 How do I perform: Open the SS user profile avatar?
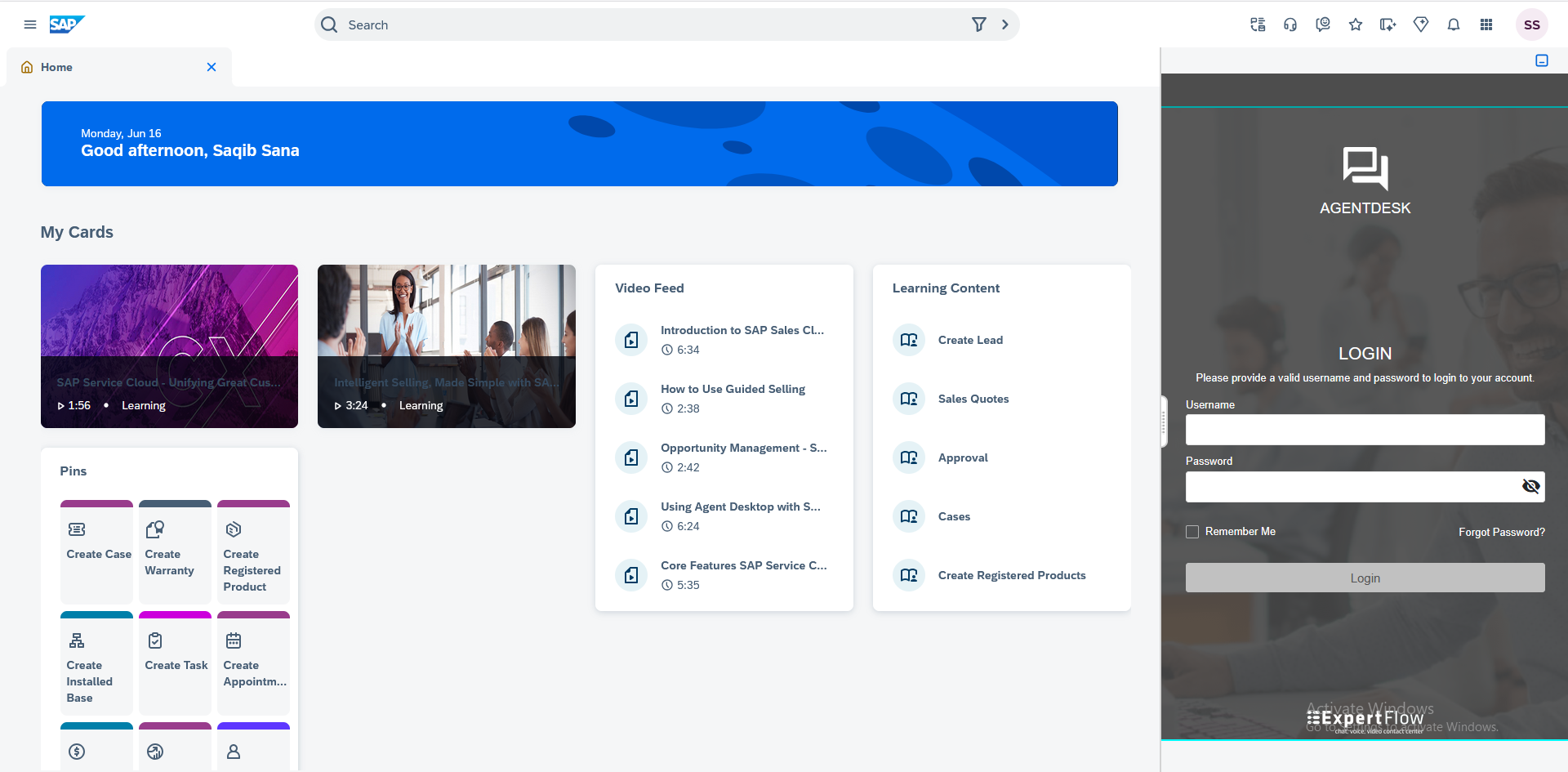pyautogui.click(x=1531, y=25)
